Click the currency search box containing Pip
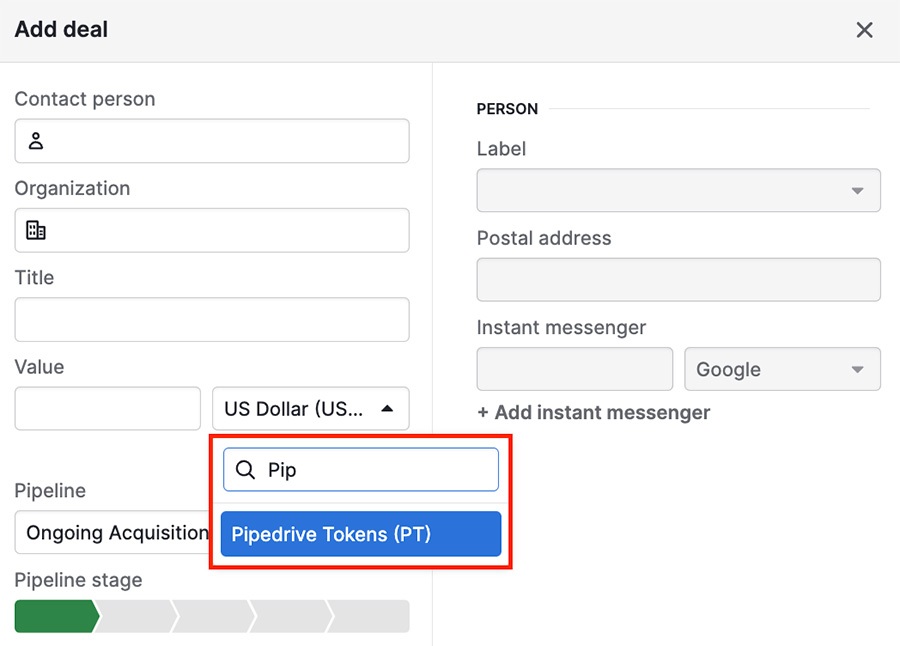The image size is (900, 646). (x=361, y=470)
